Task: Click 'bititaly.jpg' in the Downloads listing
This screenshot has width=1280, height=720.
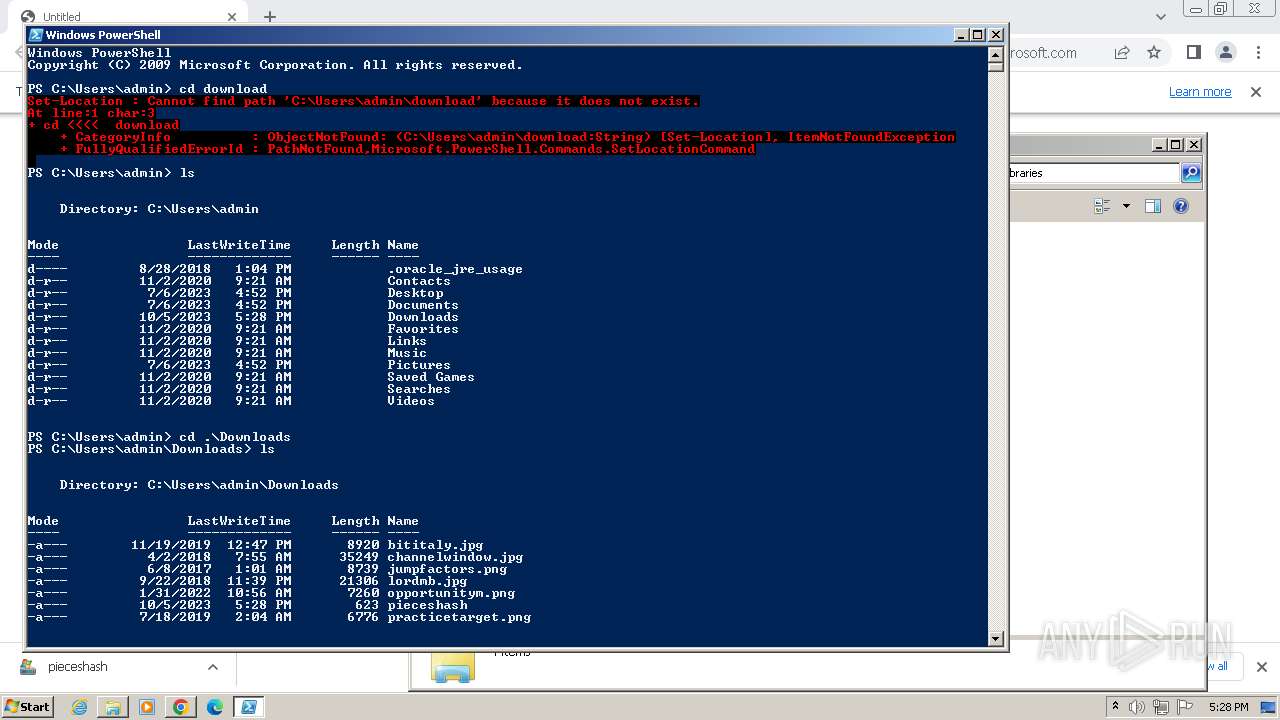Action: tap(435, 545)
